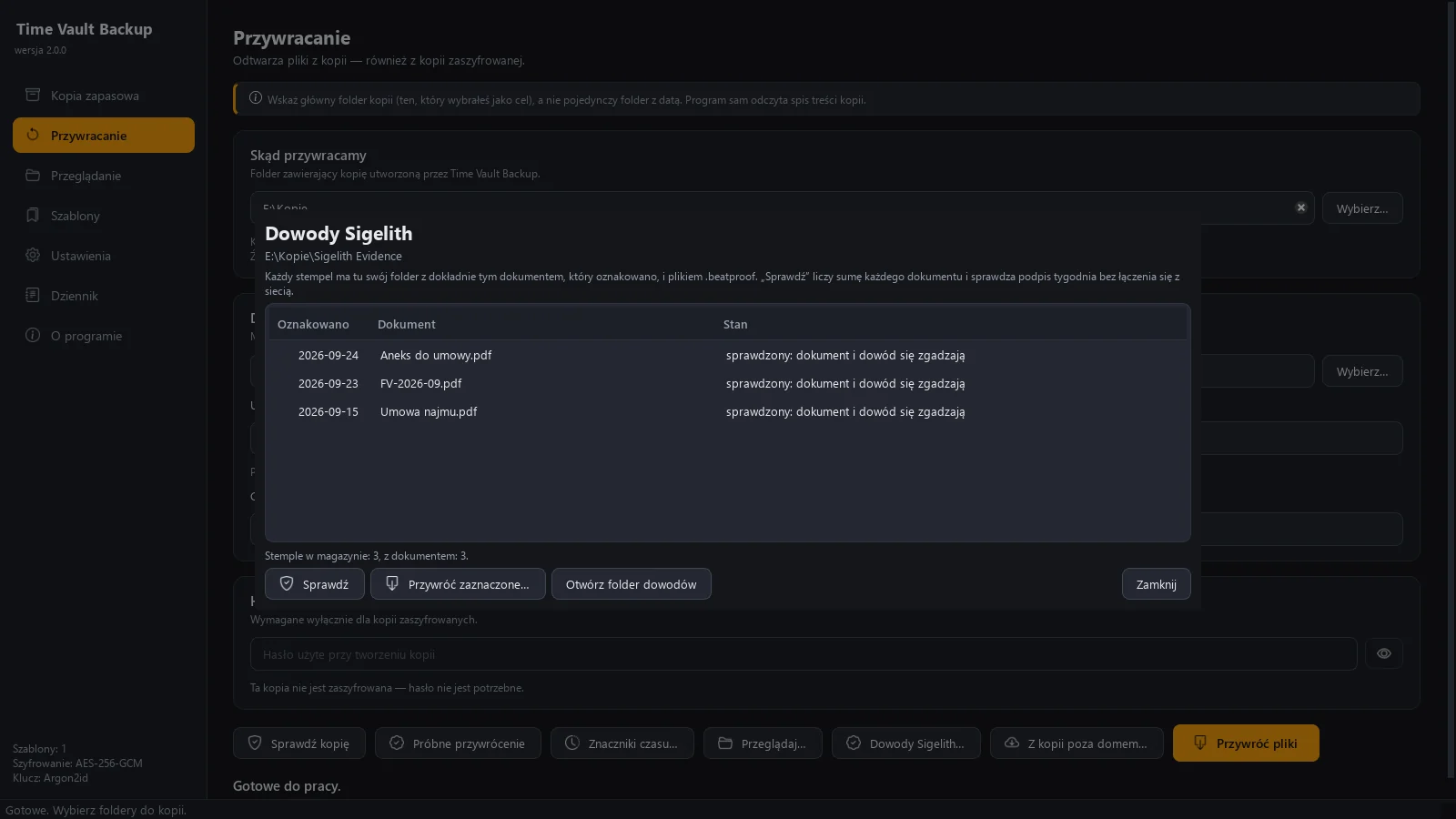
Task: Click the clock icon on Znaczniki czasu
Action: pos(572,743)
